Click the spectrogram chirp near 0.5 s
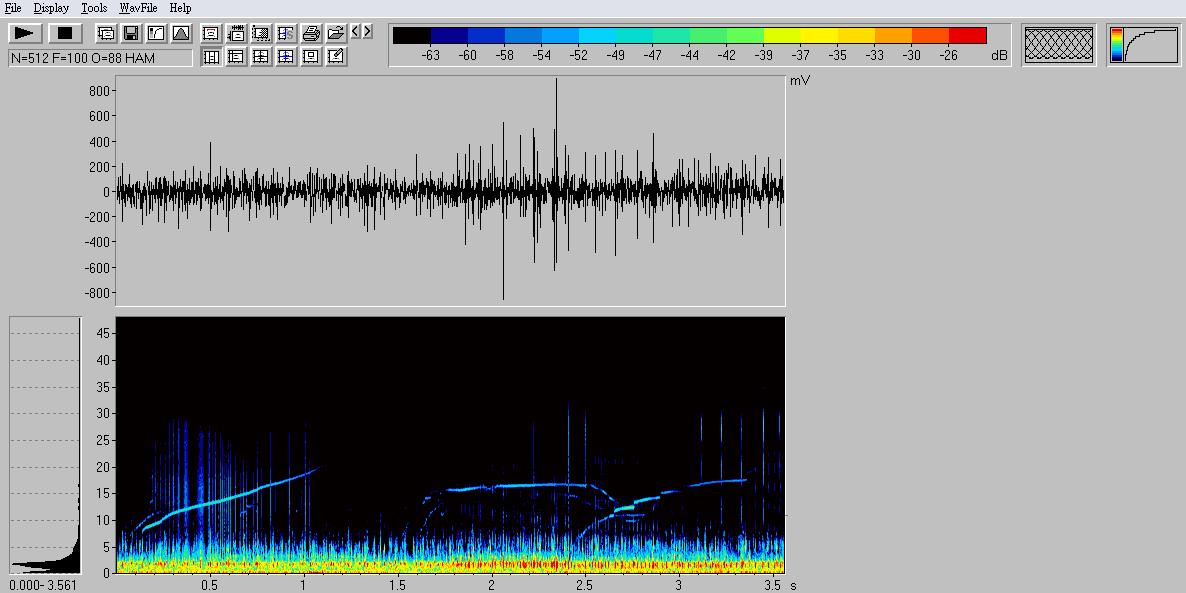1186x593 pixels. (210, 503)
